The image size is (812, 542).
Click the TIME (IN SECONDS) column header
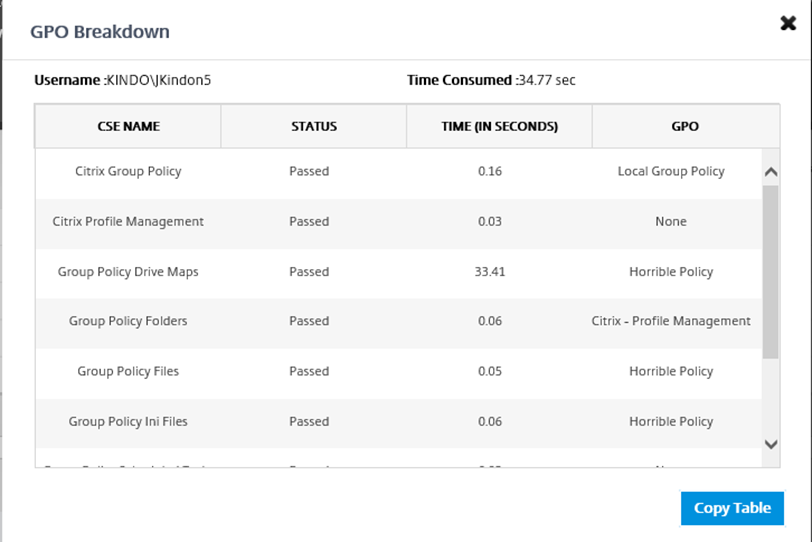click(x=499, y=126)
